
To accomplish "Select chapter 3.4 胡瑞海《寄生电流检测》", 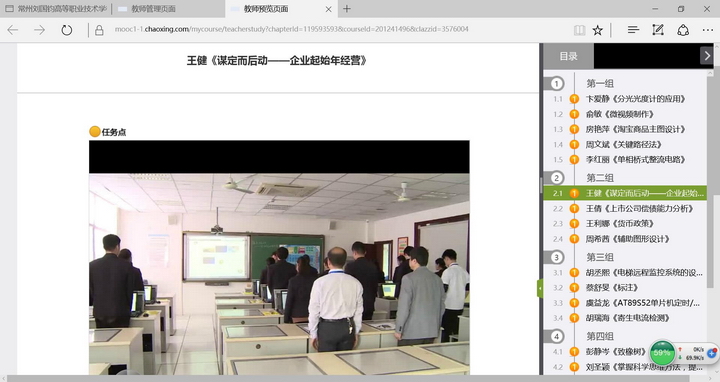I will click(x=628, y=318).
